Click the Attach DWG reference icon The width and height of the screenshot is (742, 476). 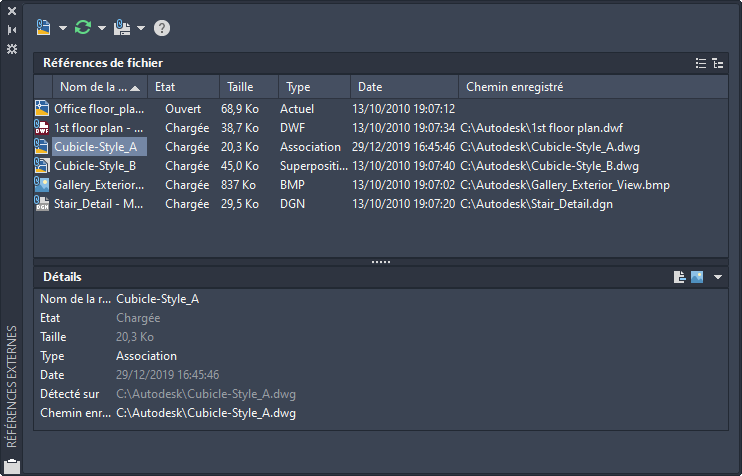pyautogui.click(x=44, y=28)
